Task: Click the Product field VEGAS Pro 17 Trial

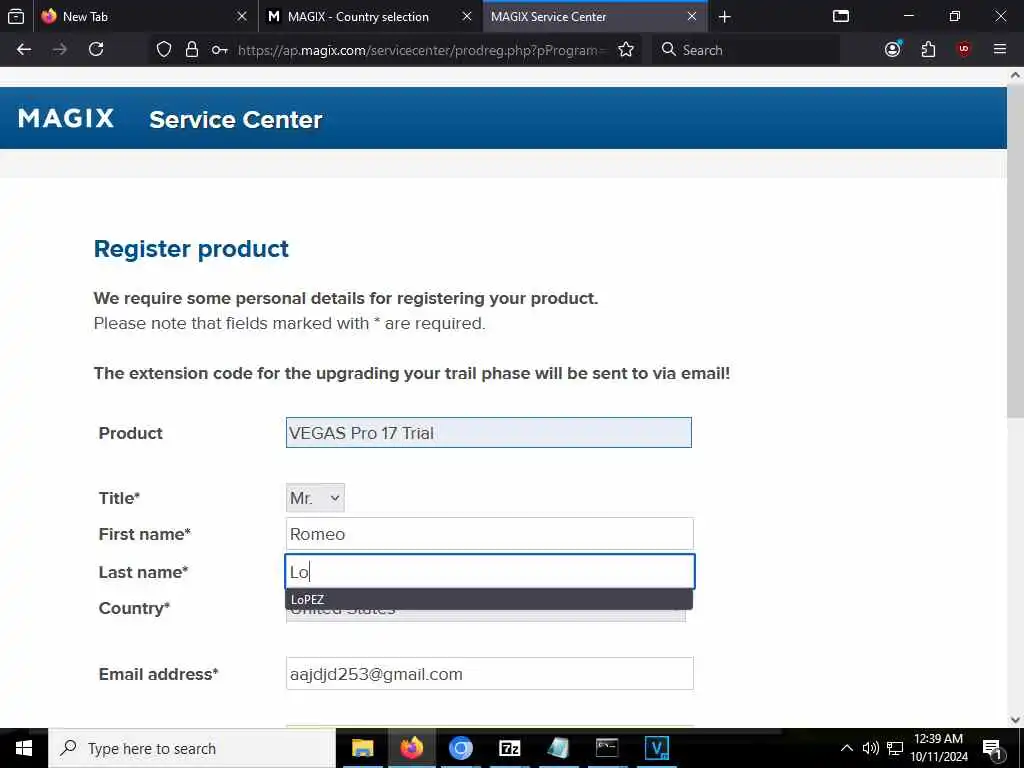Action: tap(488, 433)
